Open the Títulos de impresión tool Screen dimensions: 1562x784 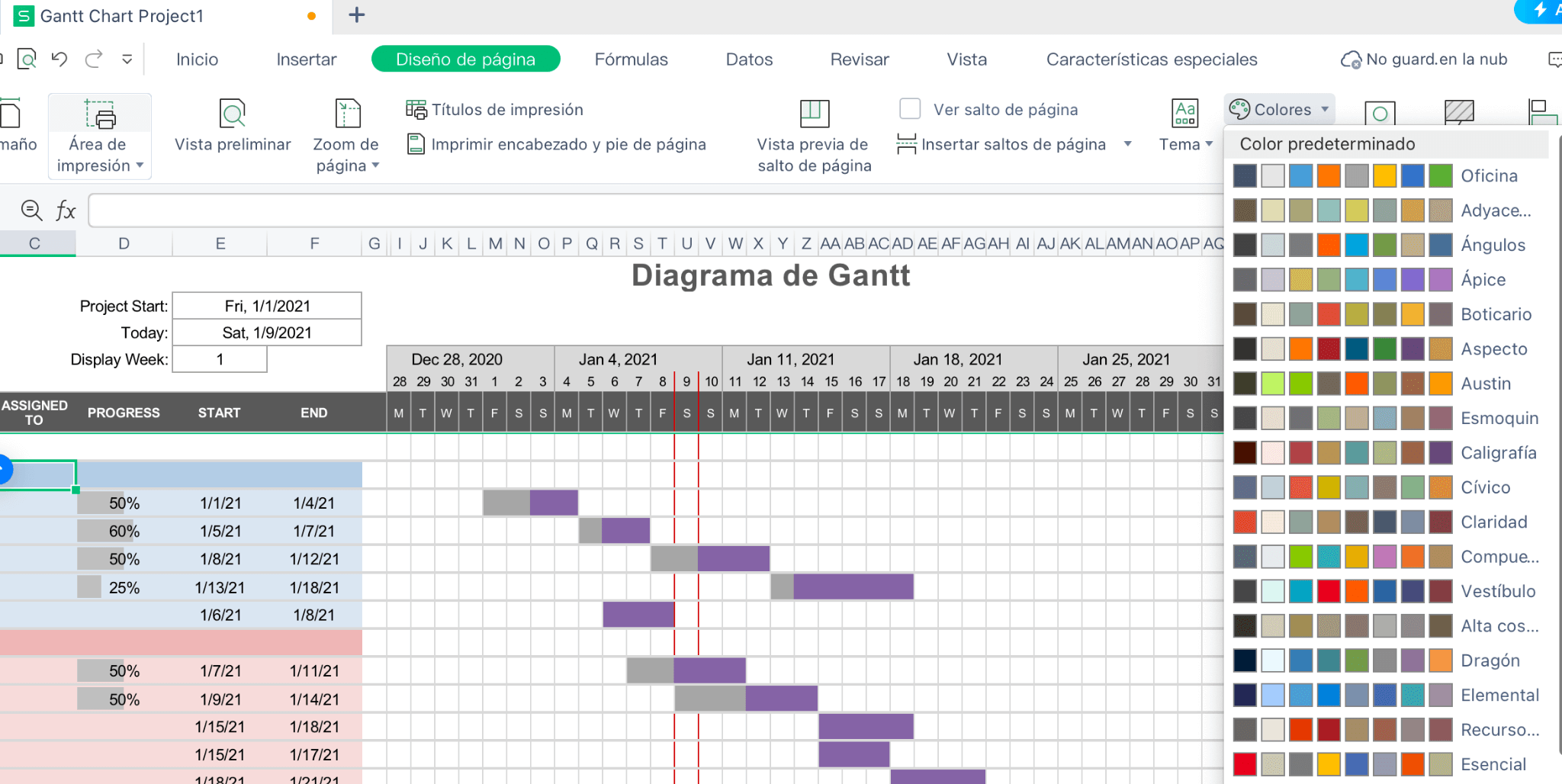pos(416,109)
